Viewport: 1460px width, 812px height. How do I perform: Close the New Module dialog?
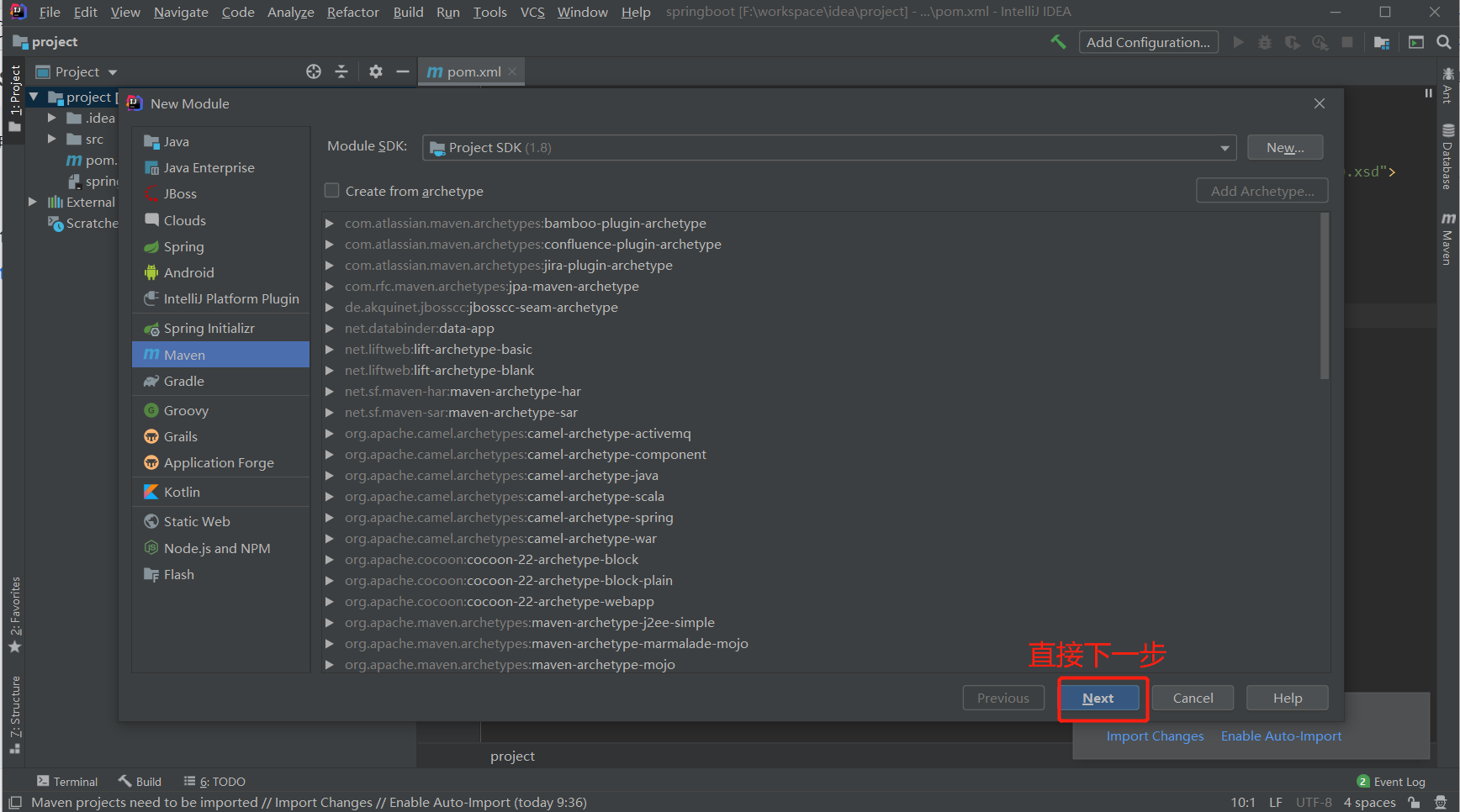point(1320,103)
